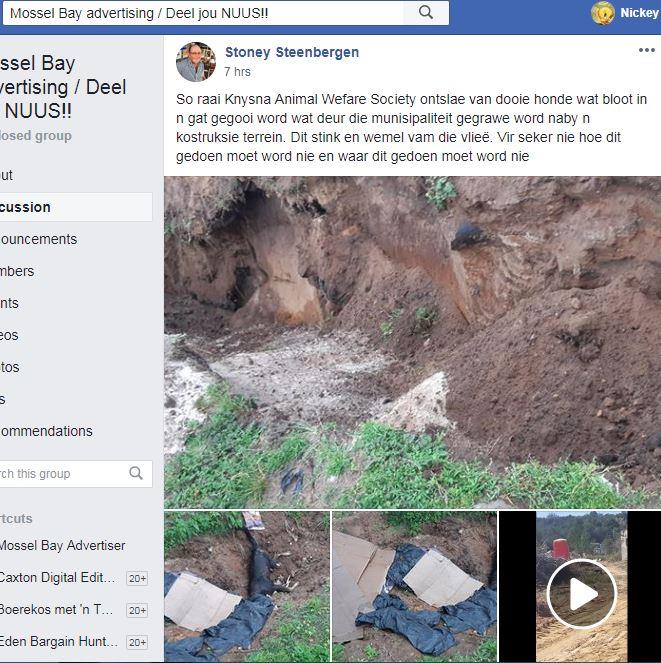Click 20+ badge next to Boerekos
This screenshot has width=661, height=663.
click(137, 610)
